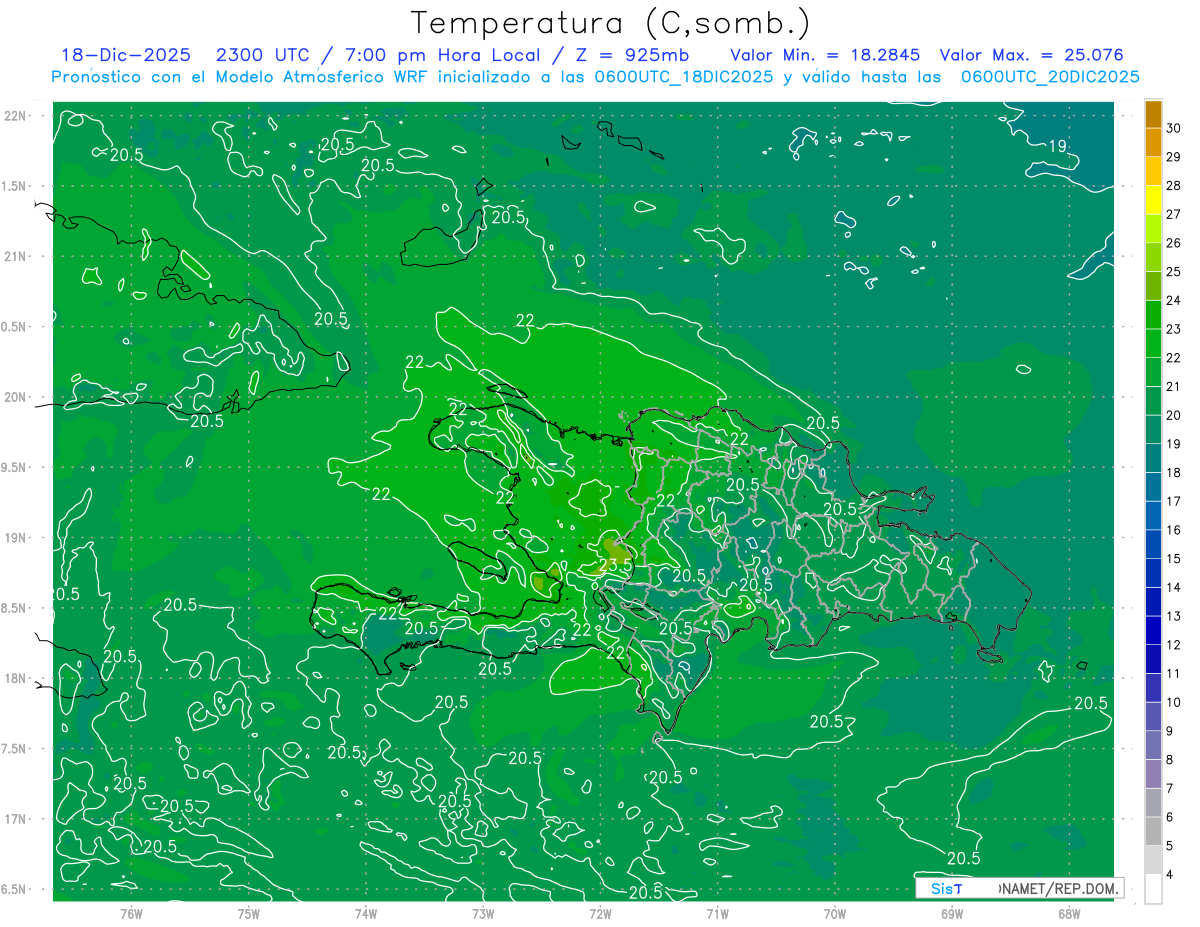Viewport: 1200px width, 927px height.
Task: Click the "ONAMET/REP.DOM." credit label
Action: coord(1058,888)
